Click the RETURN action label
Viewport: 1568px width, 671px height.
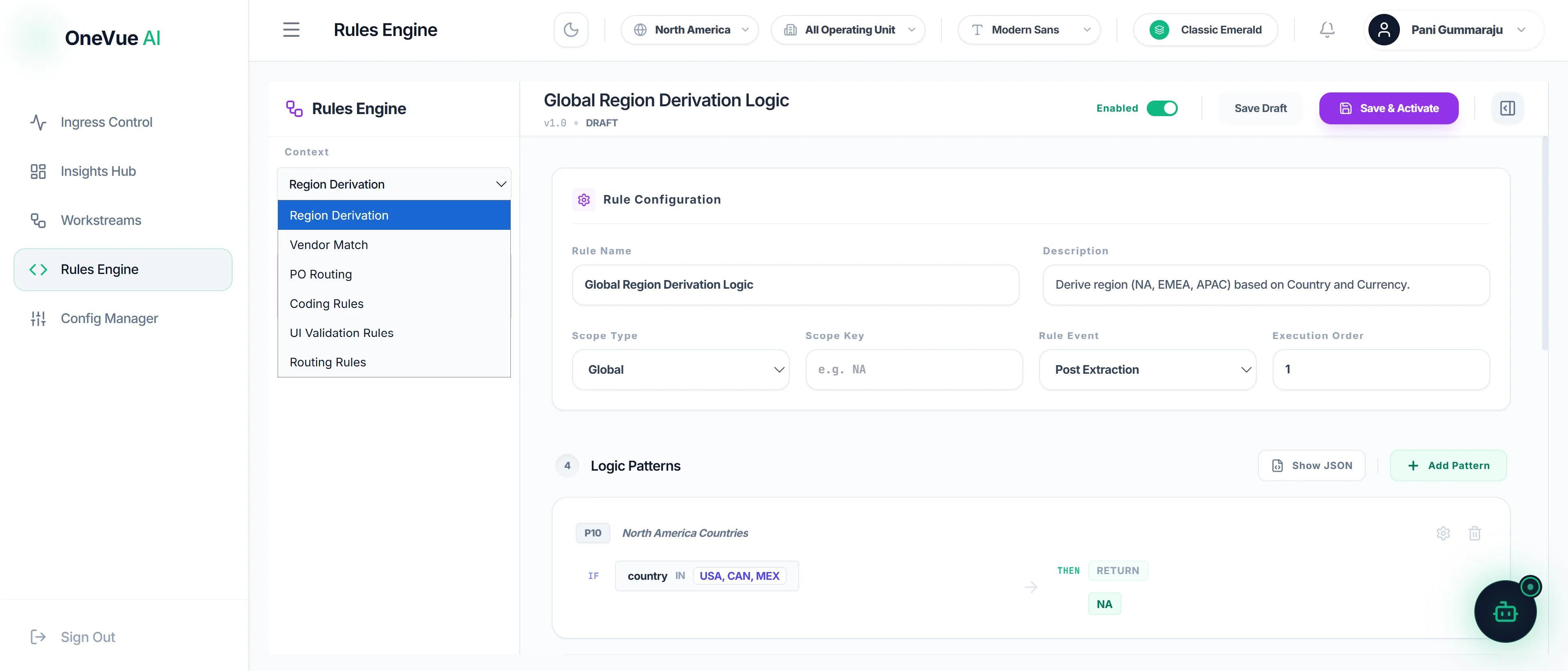click(1118, 571)
